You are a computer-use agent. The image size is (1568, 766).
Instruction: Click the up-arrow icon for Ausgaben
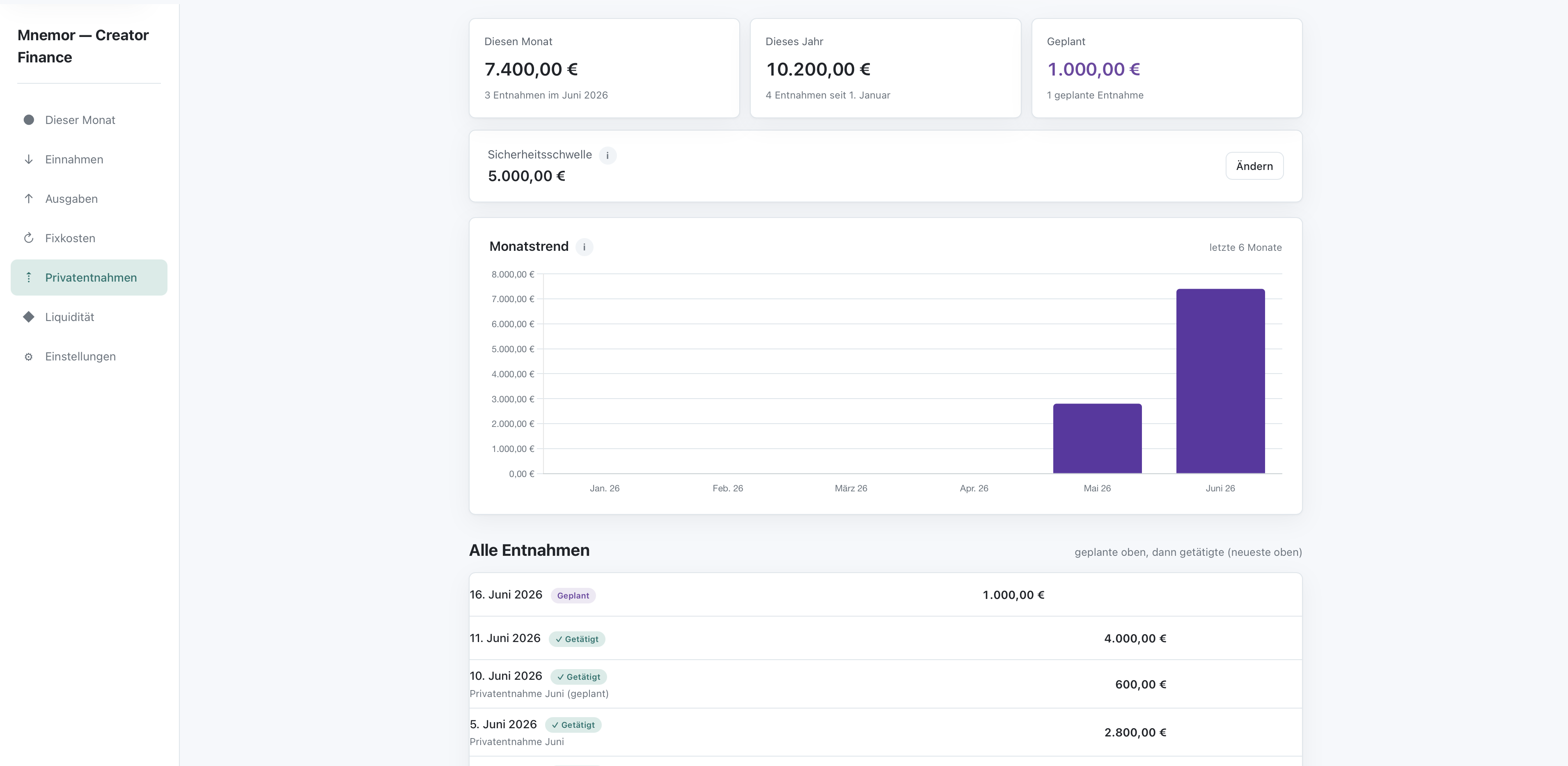coord(29,199)
